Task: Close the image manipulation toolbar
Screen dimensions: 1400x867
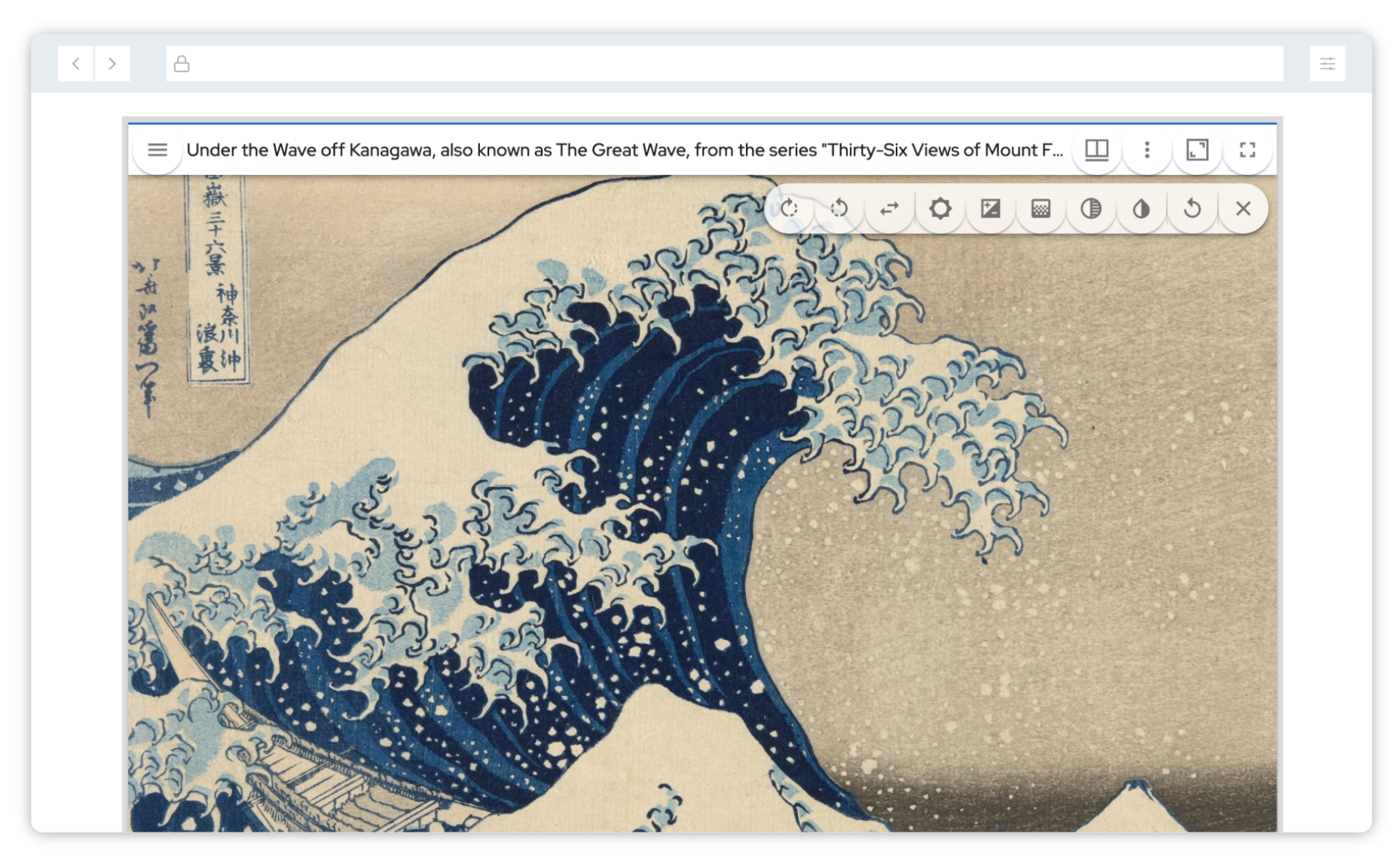Action: 1243,209
